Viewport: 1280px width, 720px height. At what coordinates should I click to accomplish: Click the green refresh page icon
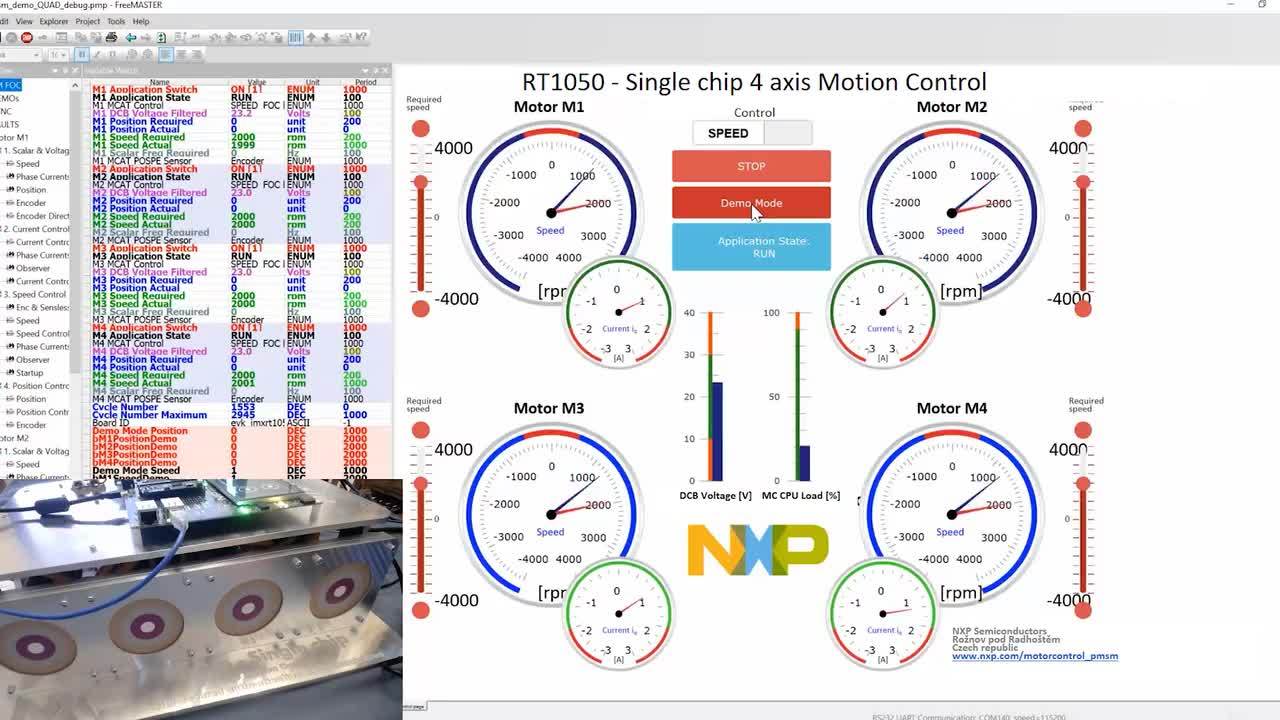[x=160, y=37]
